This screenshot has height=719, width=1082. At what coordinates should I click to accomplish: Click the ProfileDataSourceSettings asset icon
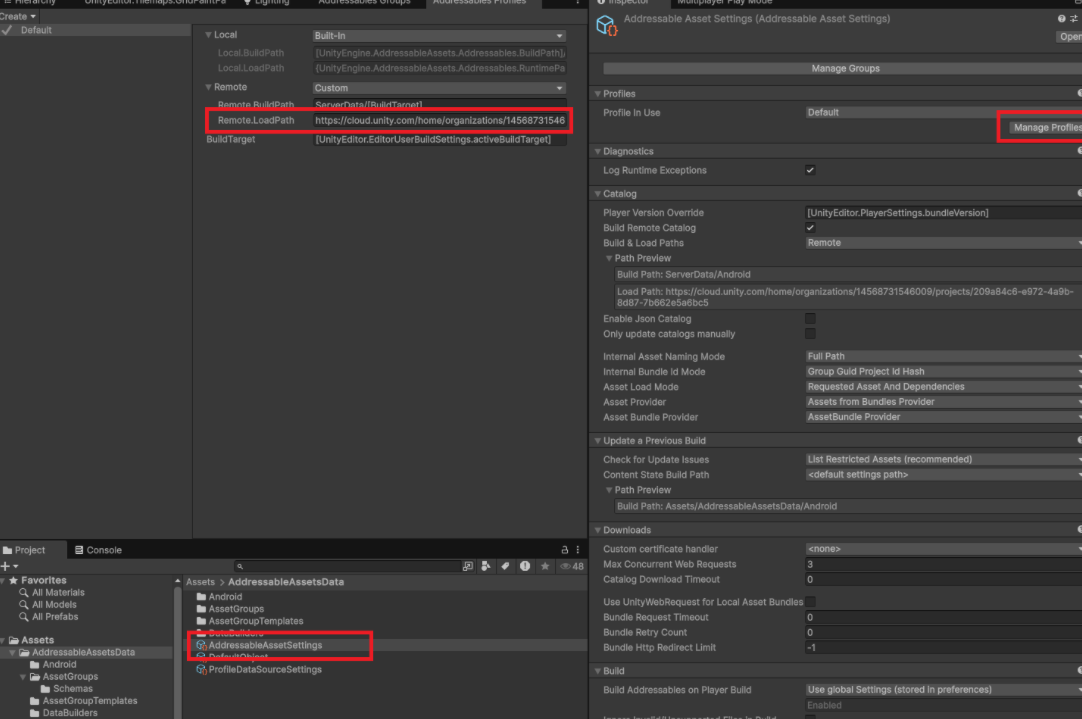[201, 669]
